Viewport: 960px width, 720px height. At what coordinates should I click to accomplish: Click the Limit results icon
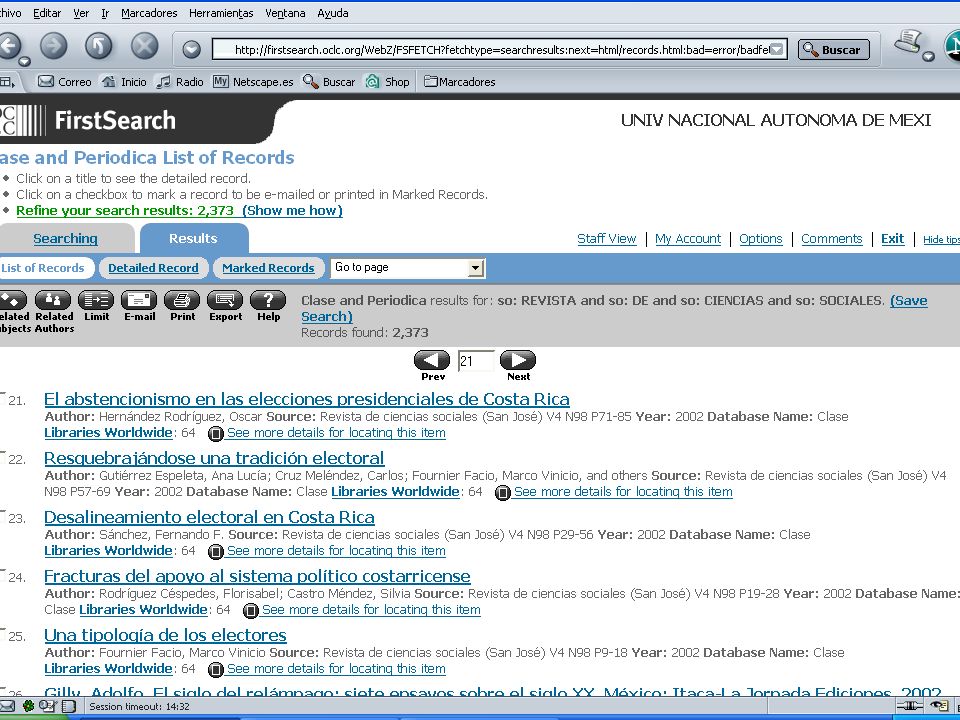[x=96, y=300]
